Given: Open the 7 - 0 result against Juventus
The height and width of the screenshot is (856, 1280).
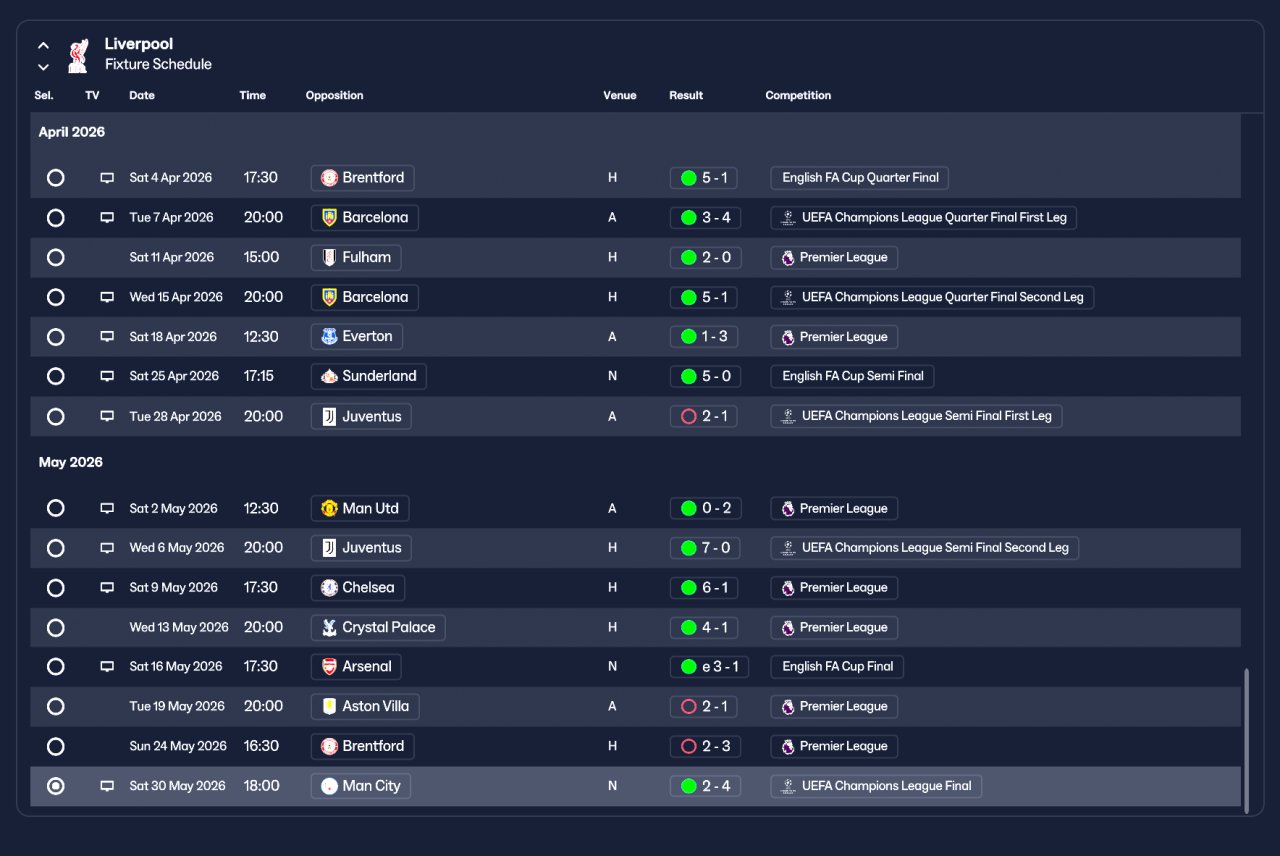Looking at the screenshot, I should pyautogui.click(x=705, y=548).
